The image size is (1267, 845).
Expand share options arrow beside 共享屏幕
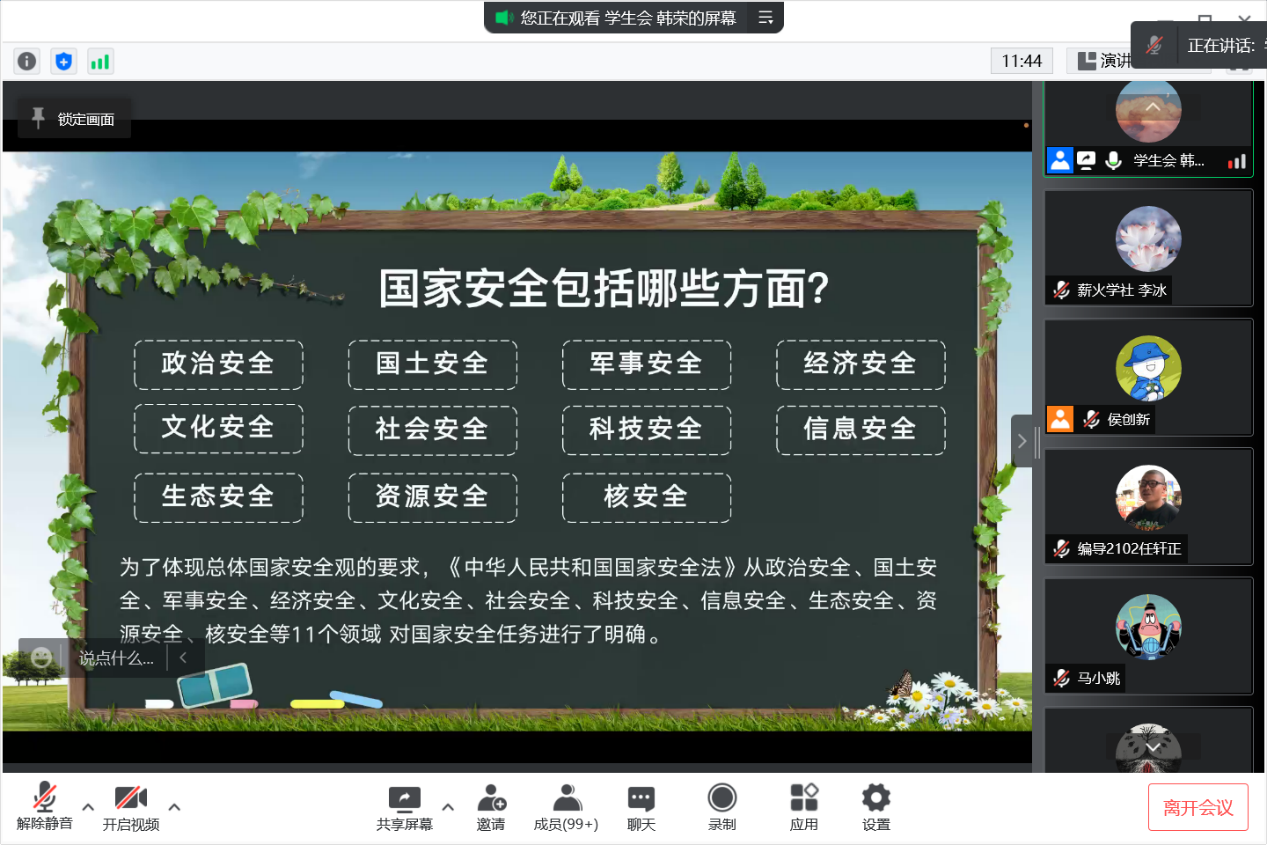448,807
